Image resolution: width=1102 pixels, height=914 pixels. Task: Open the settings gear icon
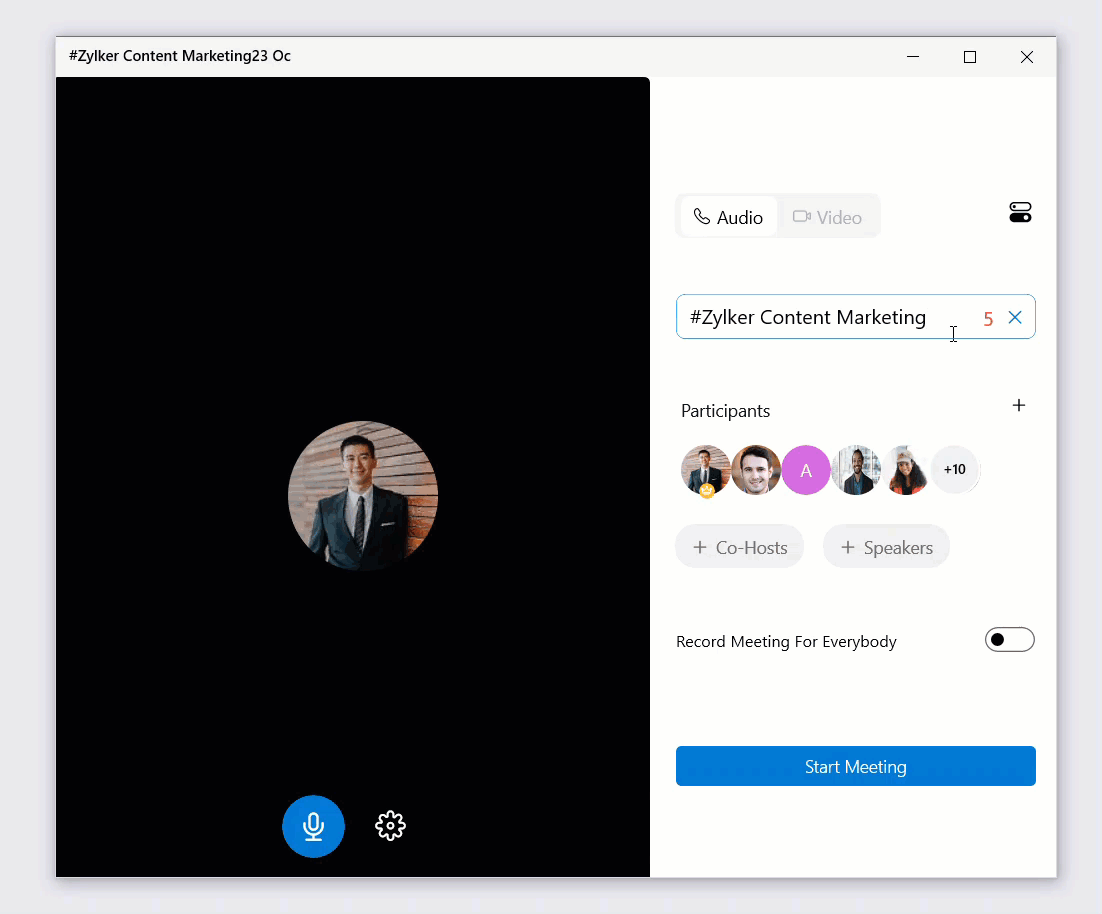click(391, 826)
